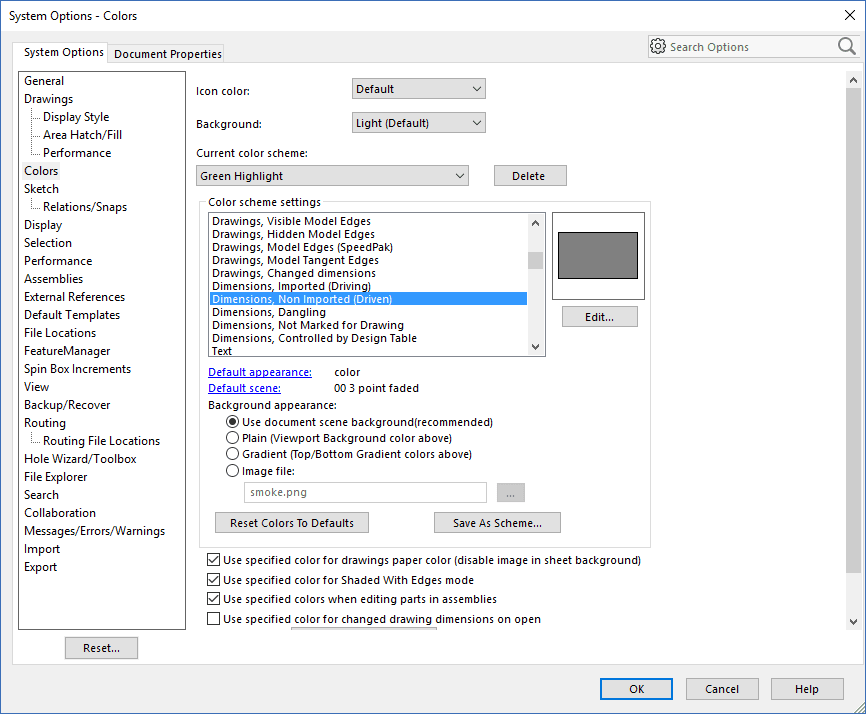Image resolution: width=866 pixels, height=714 pixels.
Task: Switch to the Document Properties tab
Action: click(x=168, y=54)
